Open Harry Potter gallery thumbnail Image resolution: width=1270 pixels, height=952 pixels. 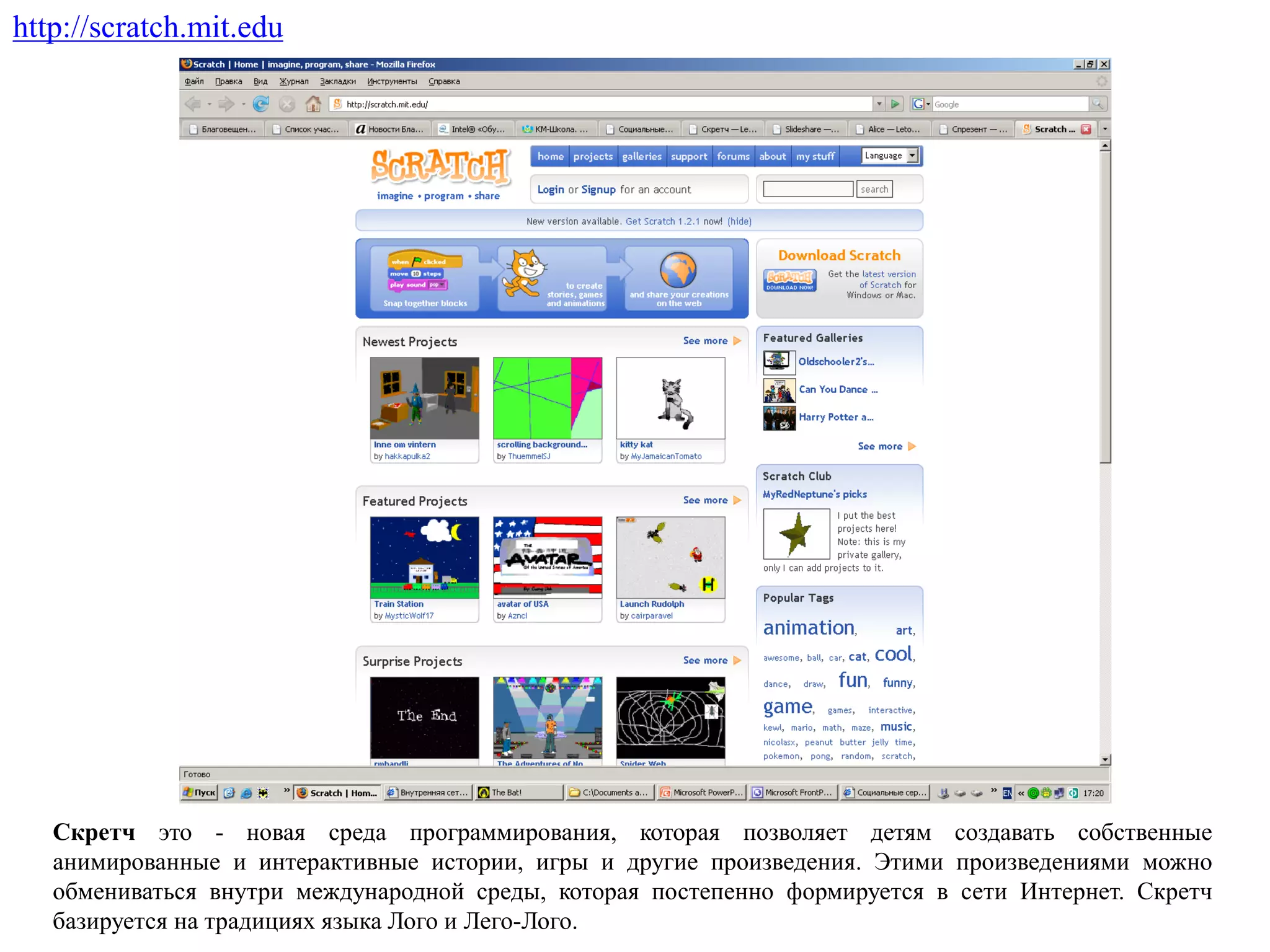coord(779,418)
